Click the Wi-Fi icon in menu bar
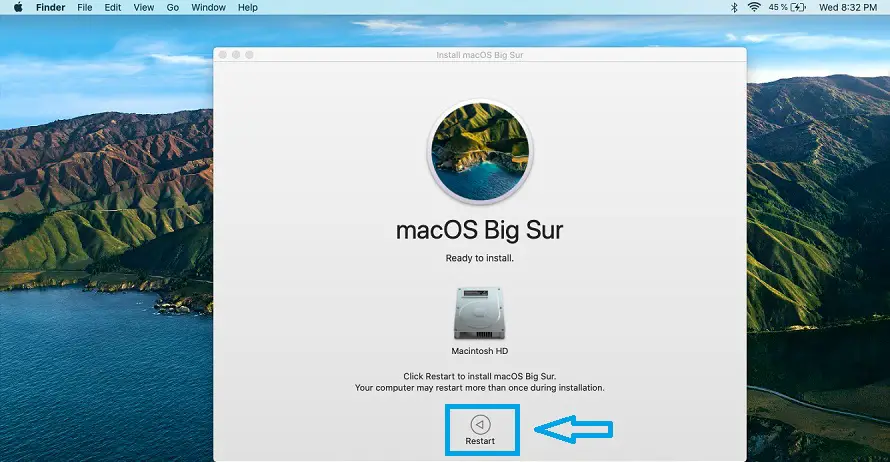The height and width of the screenshot is (462, 890). point(754,8)
